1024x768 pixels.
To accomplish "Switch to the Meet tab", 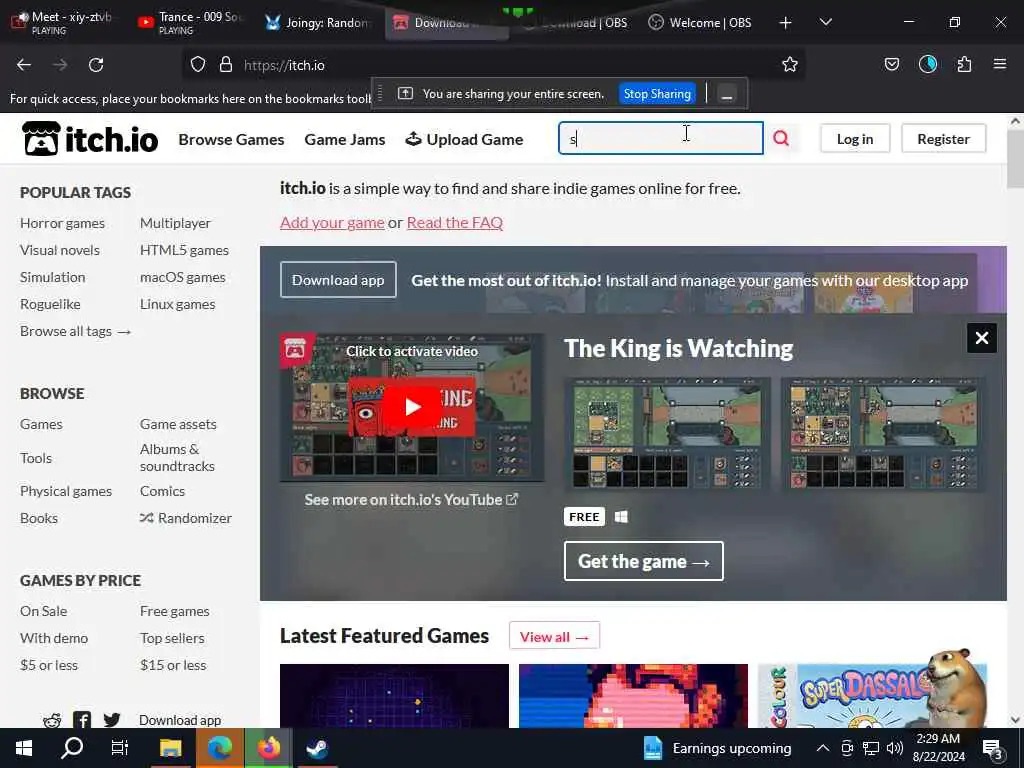I will point(63,22).
